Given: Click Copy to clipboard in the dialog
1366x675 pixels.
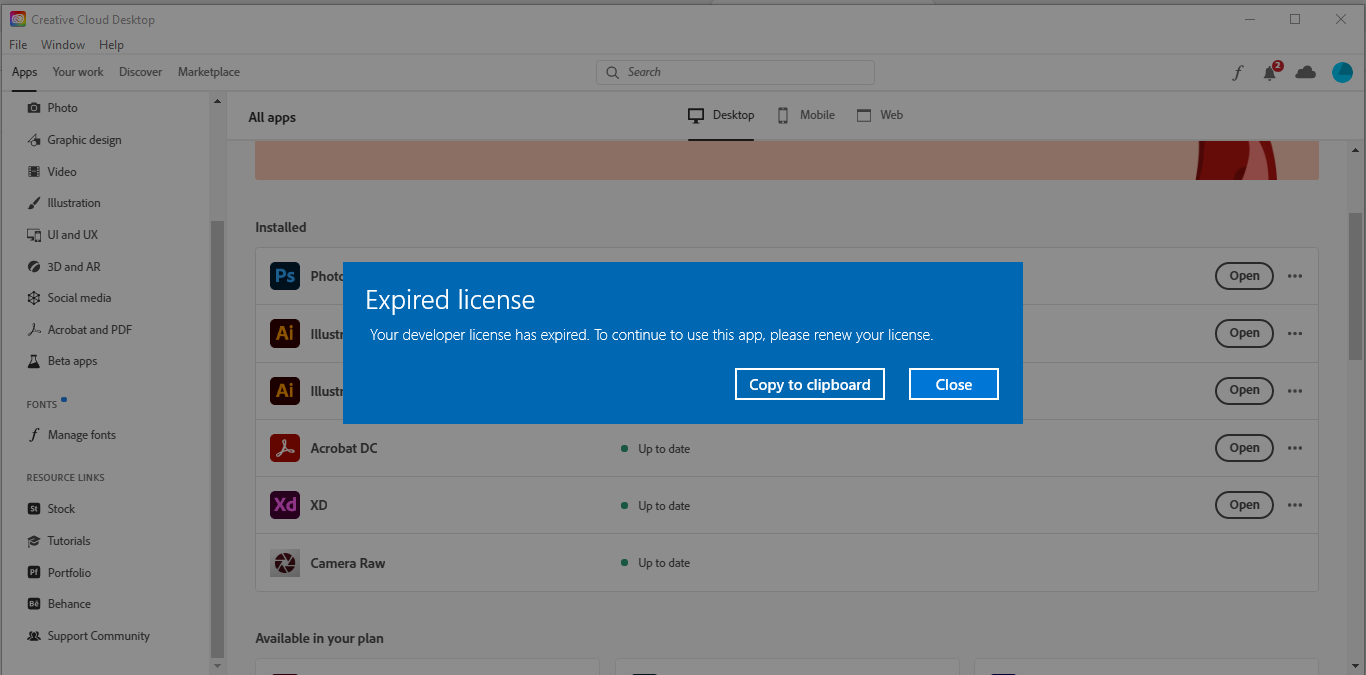Looking at the screenshot, I should coord(809,384).
